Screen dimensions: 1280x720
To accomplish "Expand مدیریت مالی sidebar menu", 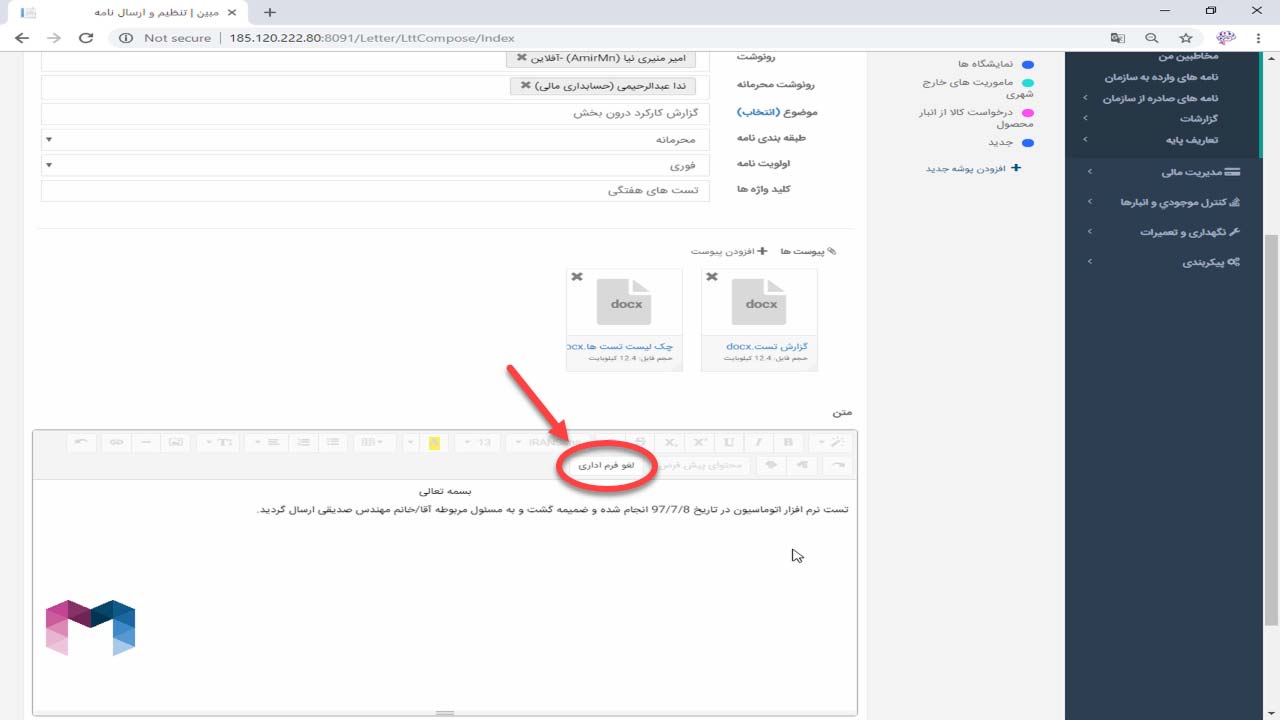I will point(1164,172).
